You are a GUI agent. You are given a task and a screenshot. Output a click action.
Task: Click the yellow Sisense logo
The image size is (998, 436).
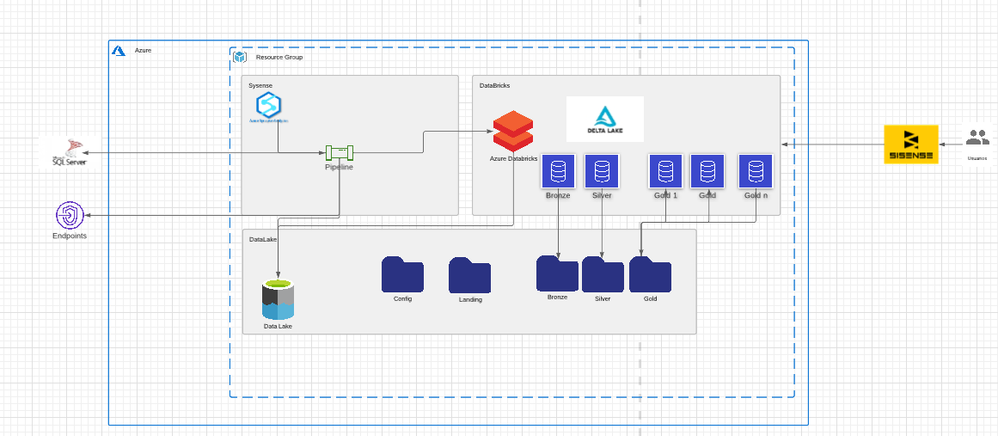[911, 144]
